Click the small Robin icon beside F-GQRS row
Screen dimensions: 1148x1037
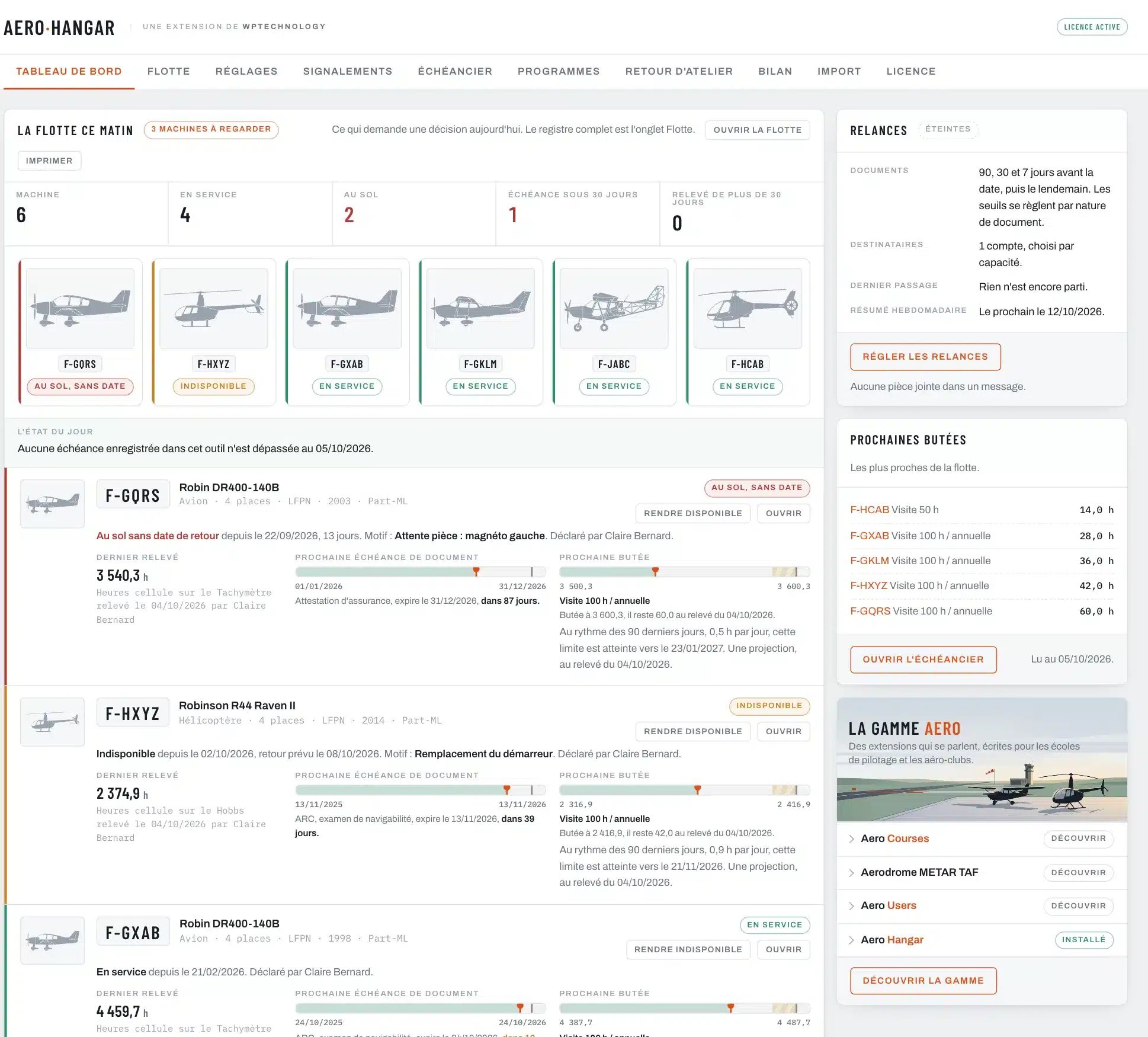53,504
